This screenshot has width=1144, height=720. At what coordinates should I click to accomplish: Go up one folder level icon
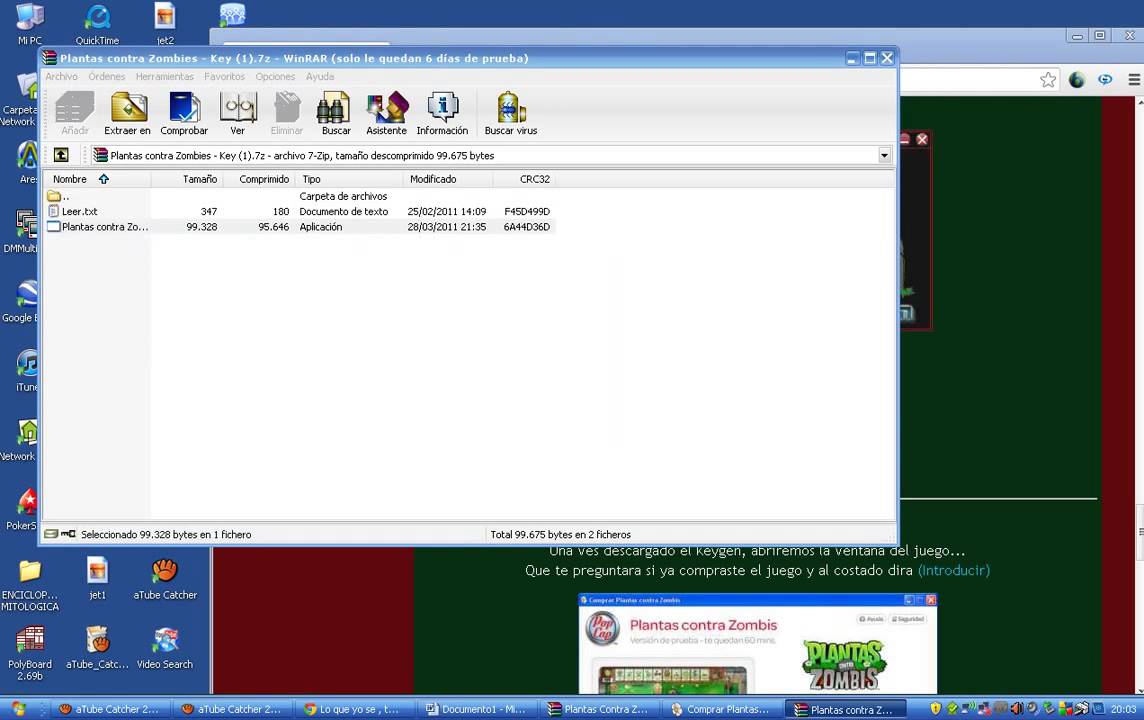coord(61,155)
